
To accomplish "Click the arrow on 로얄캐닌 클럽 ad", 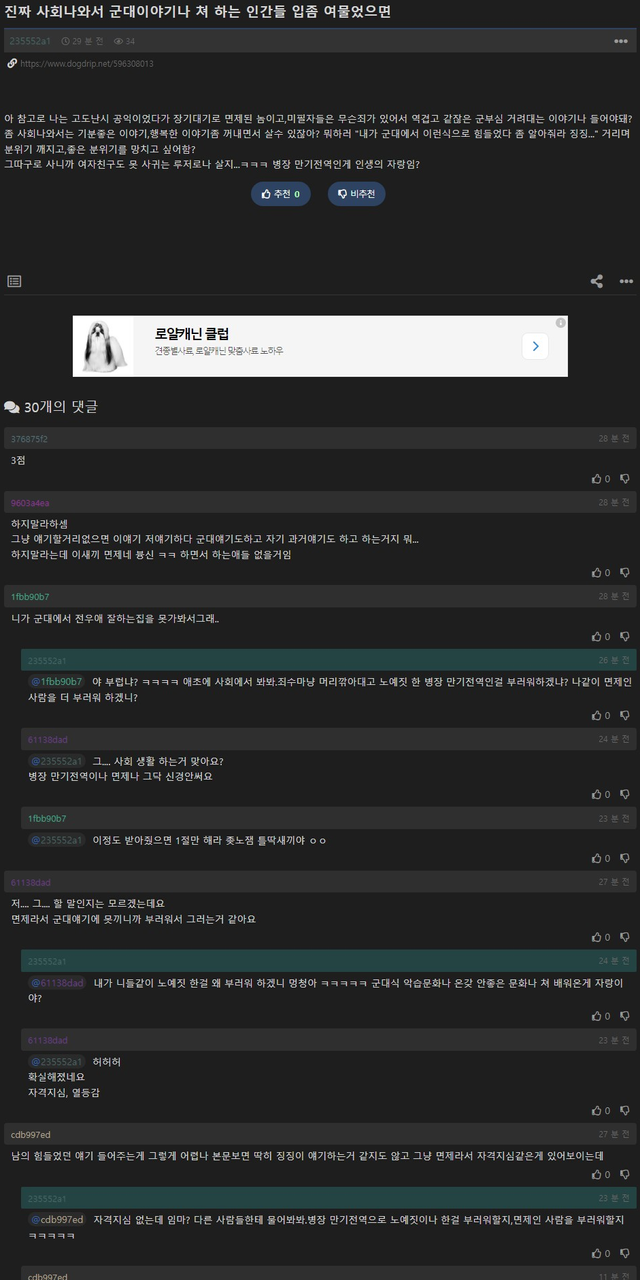I will (x=535, y=346).
